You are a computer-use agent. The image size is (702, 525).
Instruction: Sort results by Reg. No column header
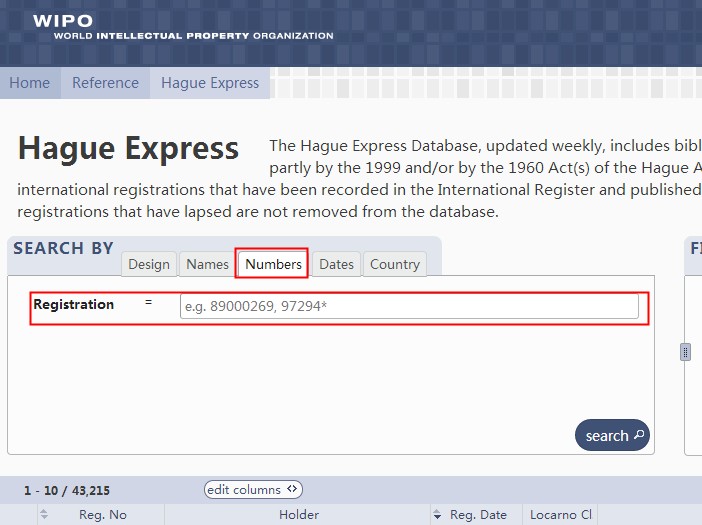pyautogui.click(x=103, y=515)
